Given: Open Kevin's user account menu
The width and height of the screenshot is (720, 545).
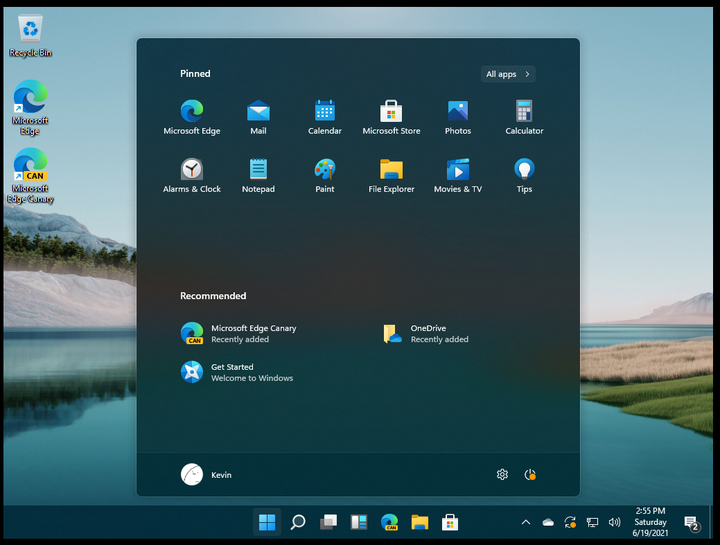Looking at the screenshot, I should point(206,474).
